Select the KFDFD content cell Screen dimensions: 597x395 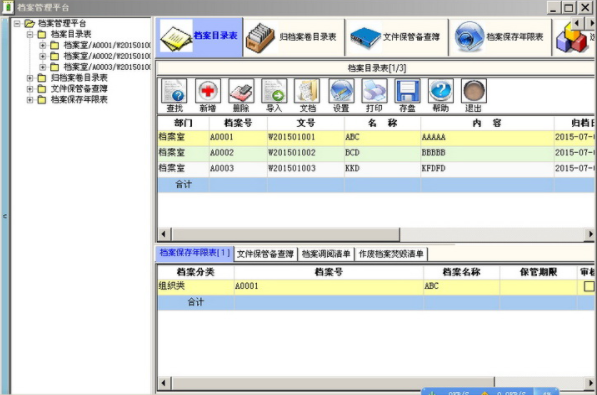[487, 169]
